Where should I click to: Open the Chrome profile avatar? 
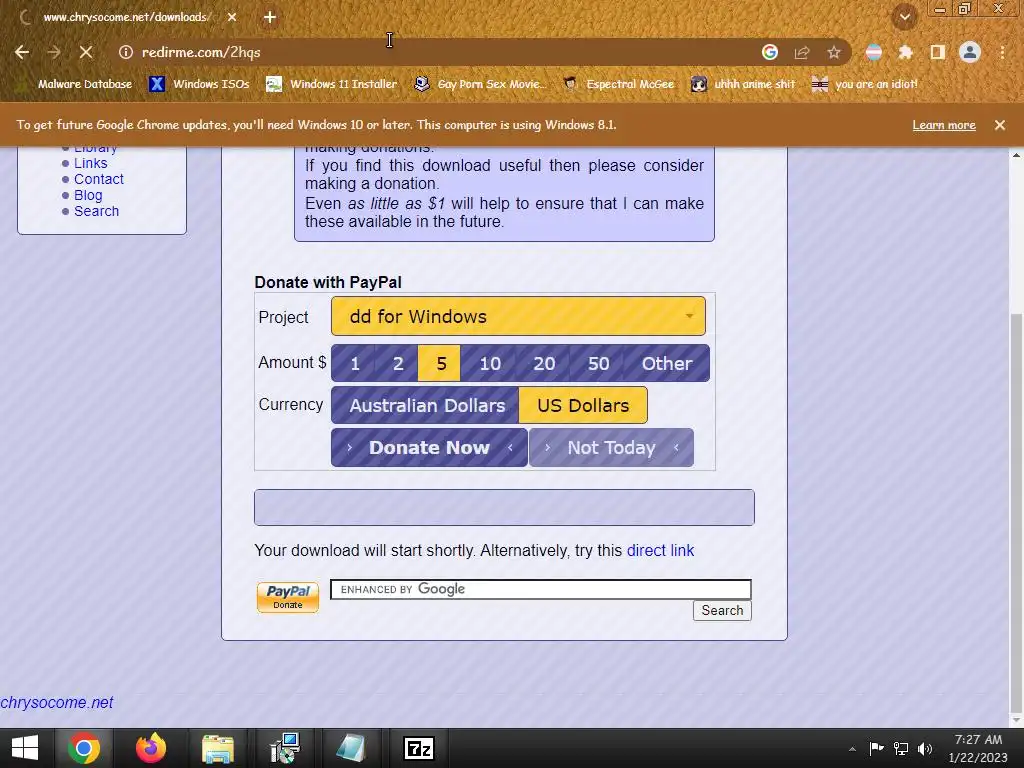coord(970,52)
